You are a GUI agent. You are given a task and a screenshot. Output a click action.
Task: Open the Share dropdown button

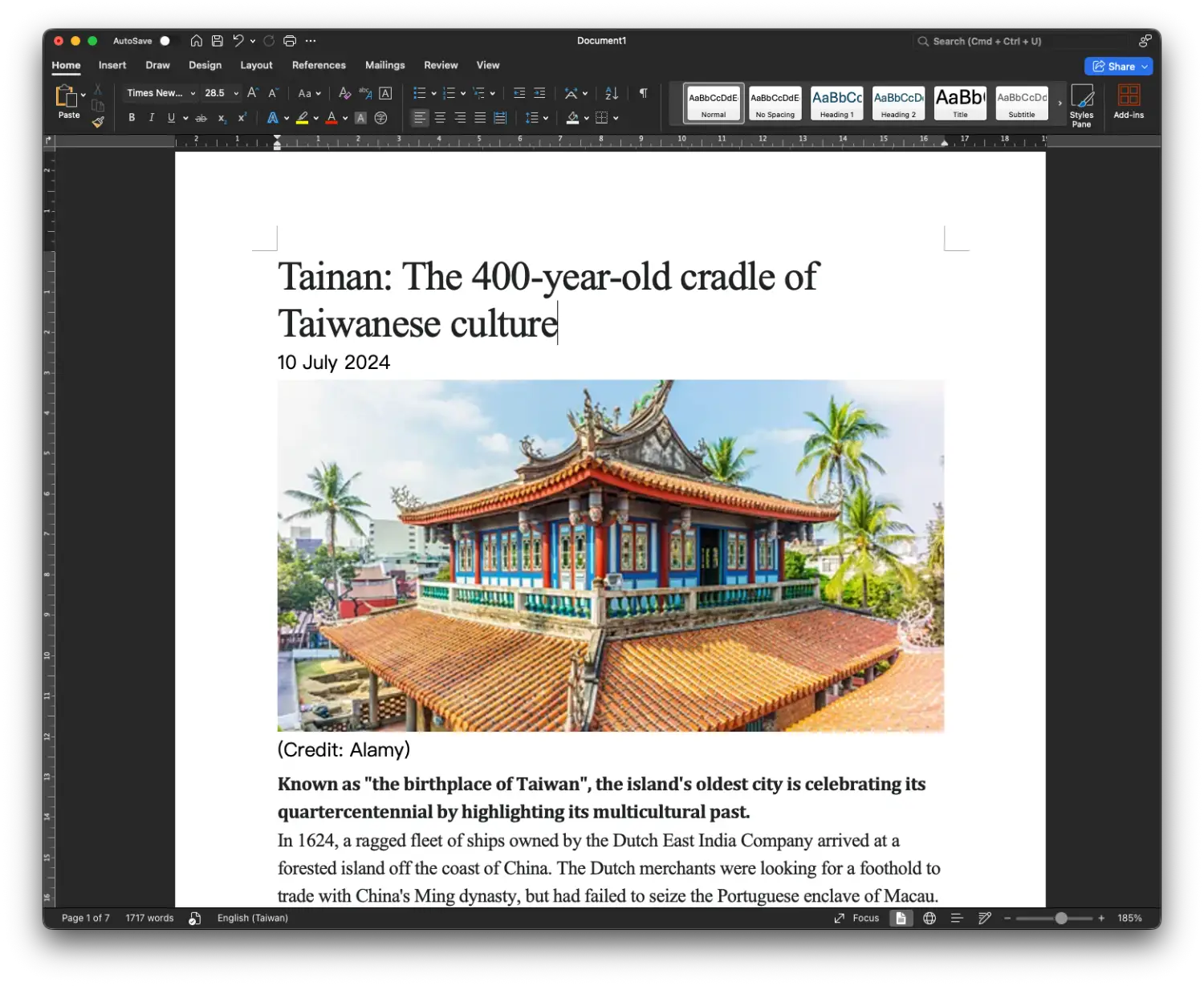1118,67
